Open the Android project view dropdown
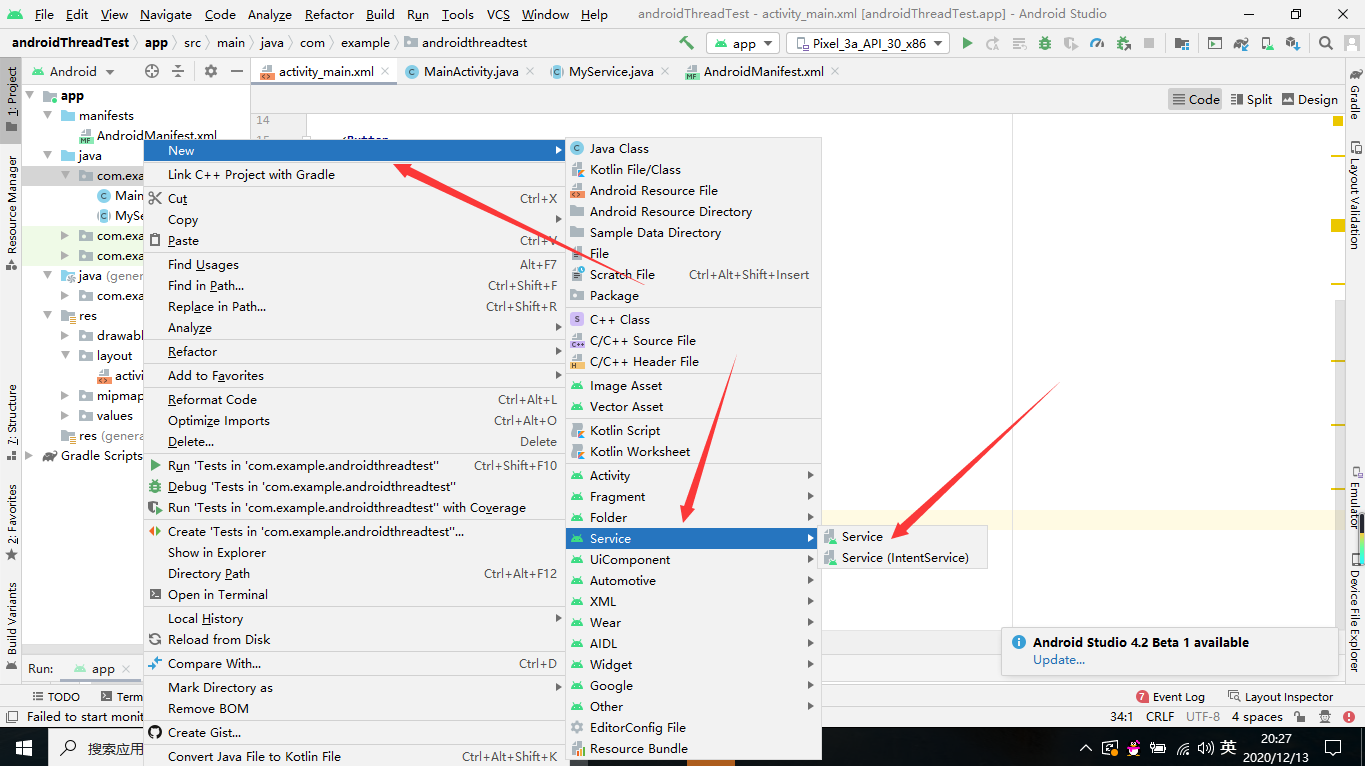 tap(73, 71)
